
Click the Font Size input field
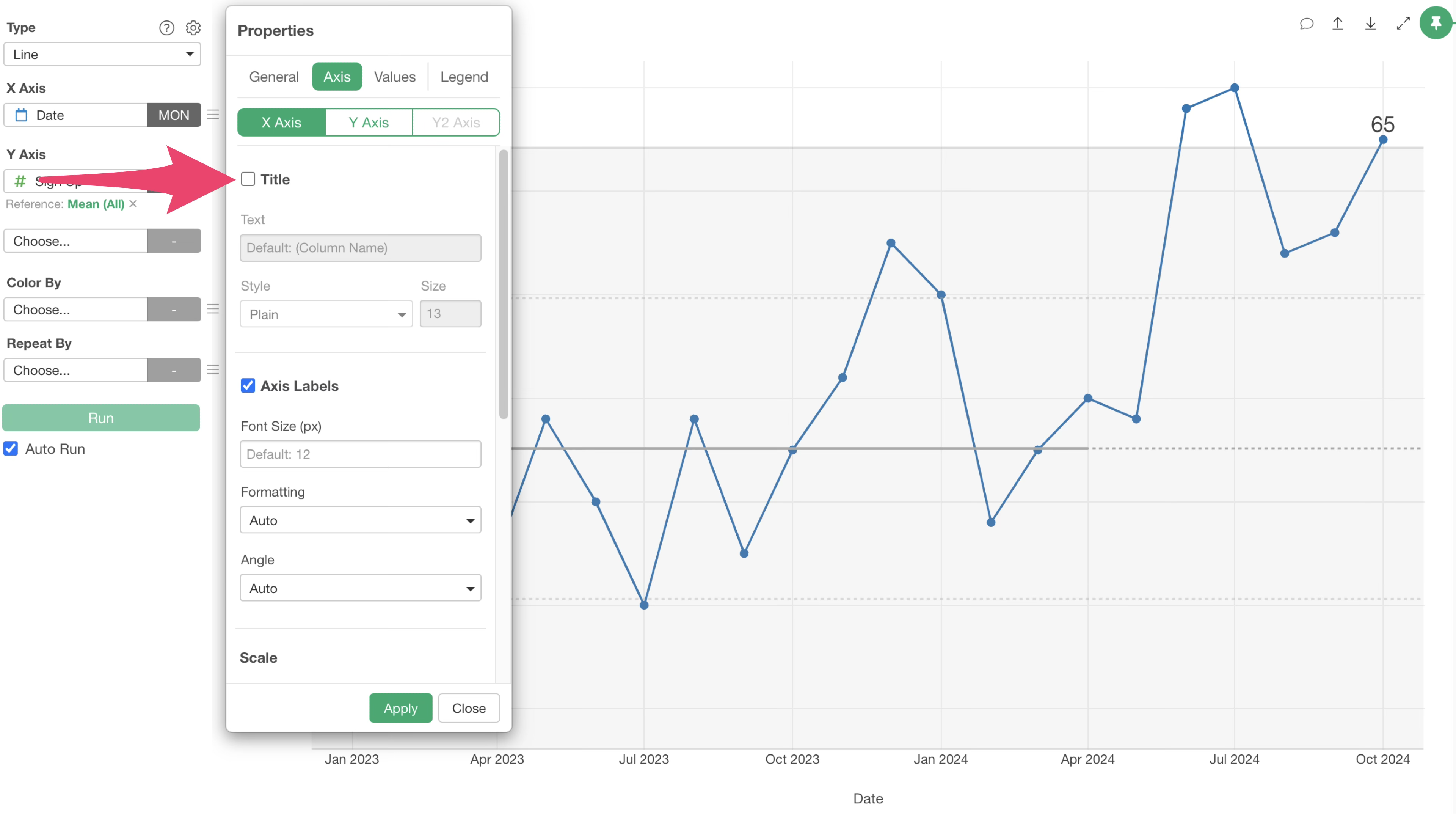(360, 454)
